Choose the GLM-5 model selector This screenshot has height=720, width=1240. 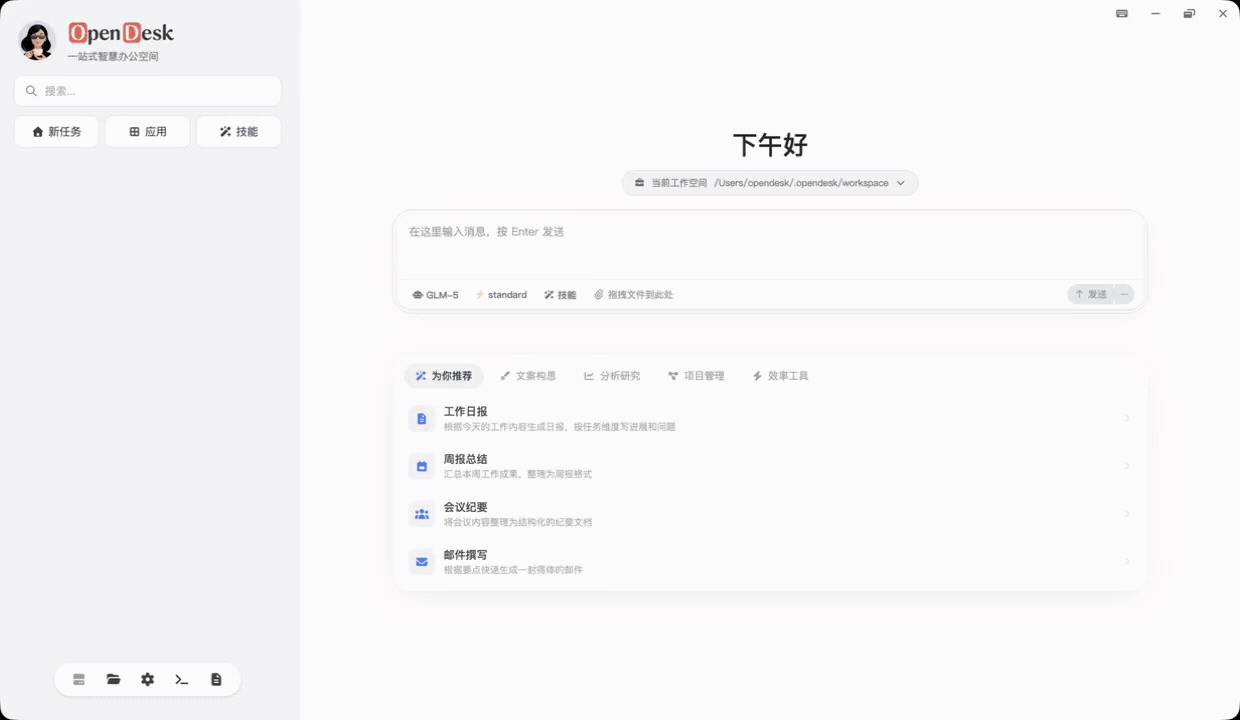(435, 295)
